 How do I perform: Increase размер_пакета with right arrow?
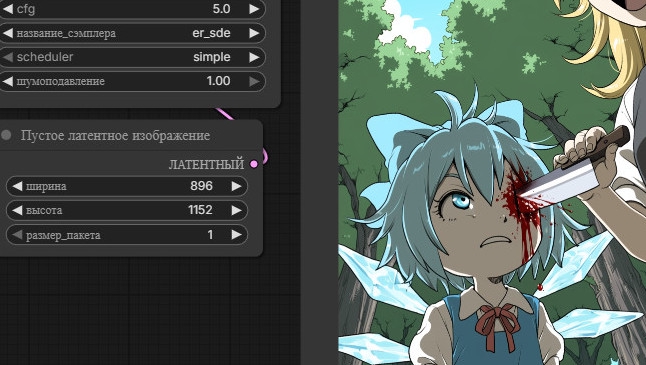(x=236, y=235)
